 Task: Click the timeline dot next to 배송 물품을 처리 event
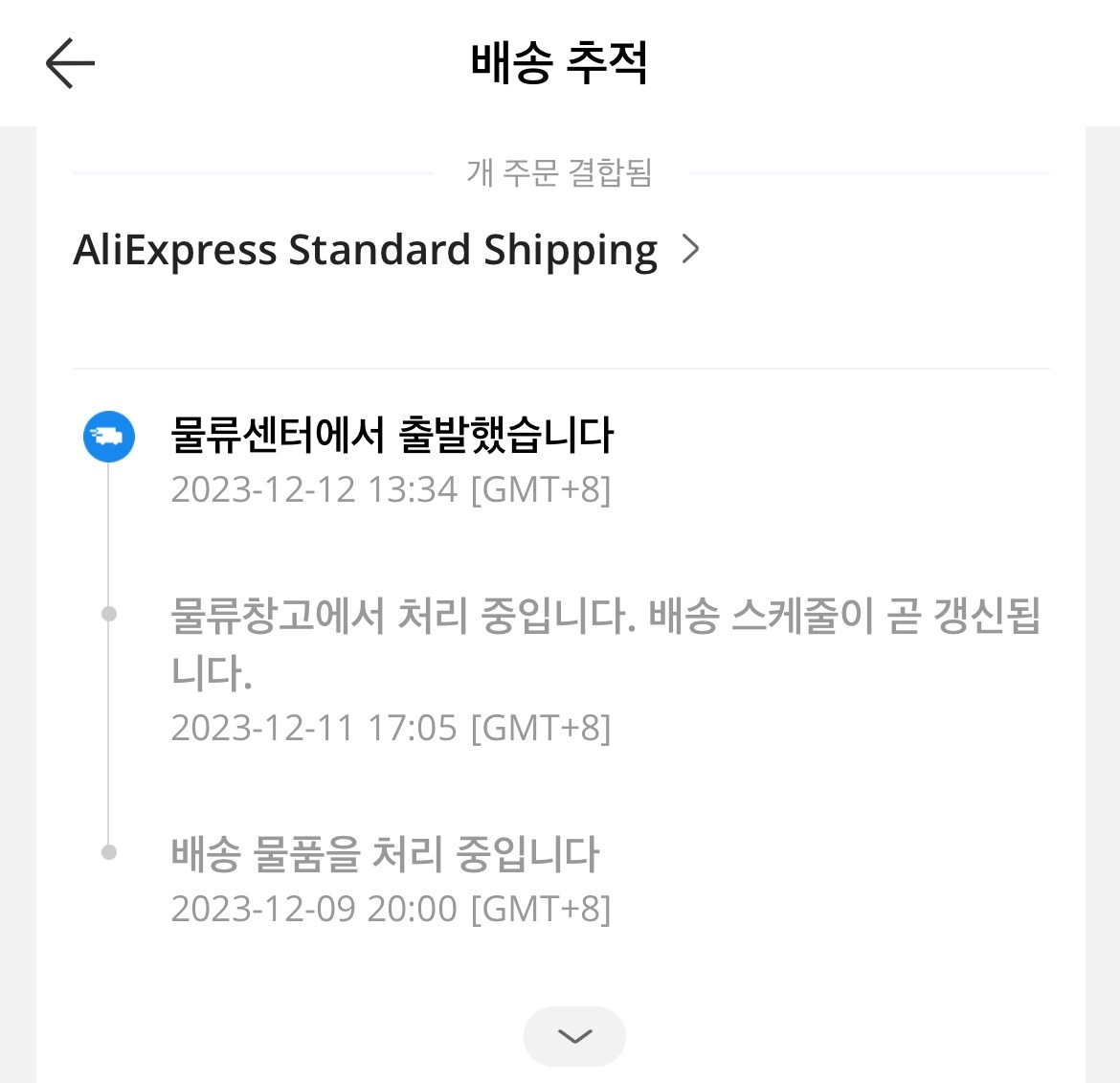(108, 850)
